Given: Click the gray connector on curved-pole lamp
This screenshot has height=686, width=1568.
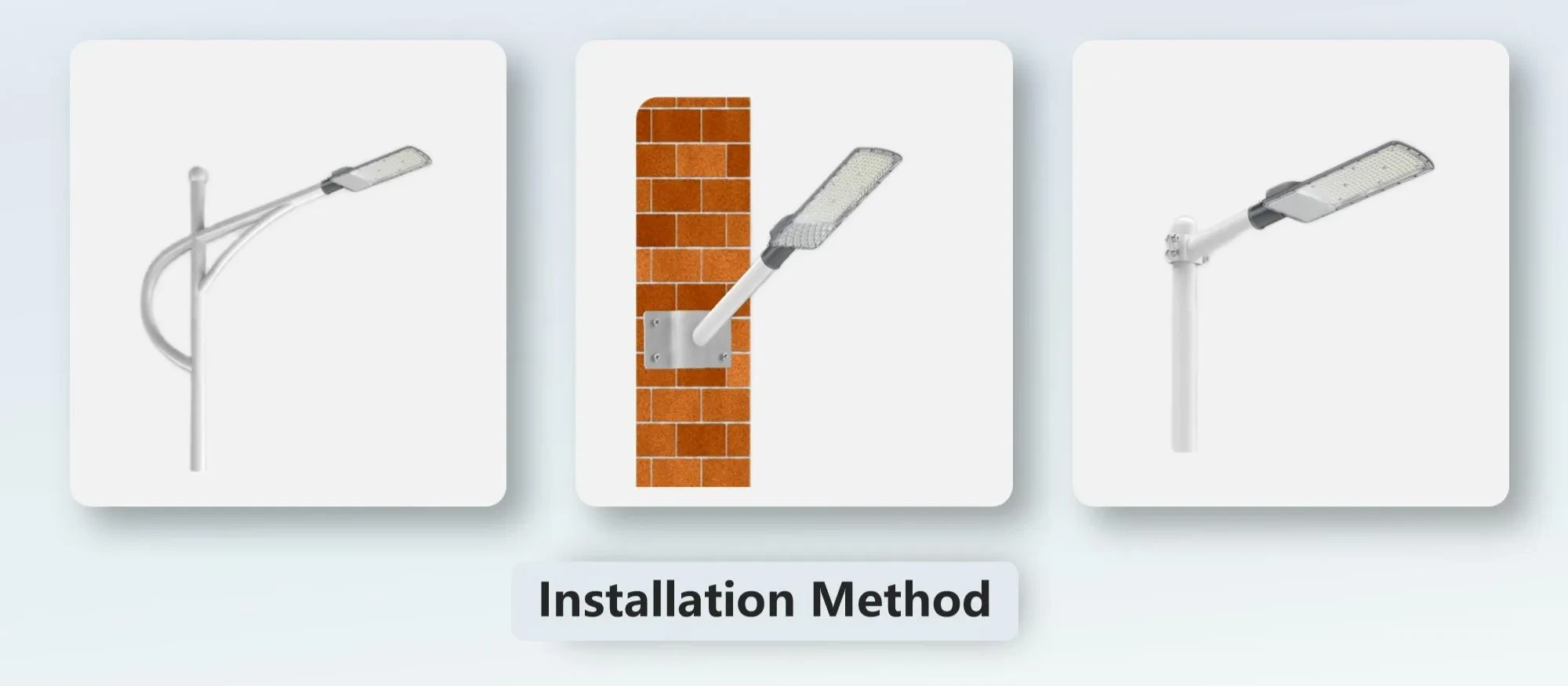Looking at the screenshot, I should (x=334, y=182).
